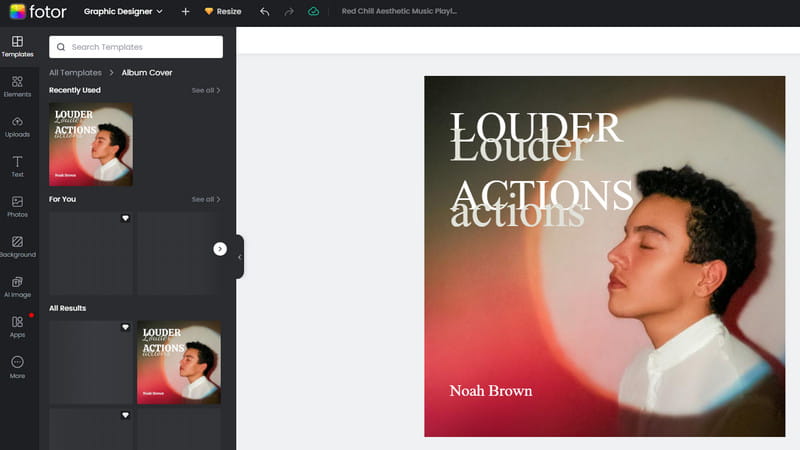Click the Resize button

point(222,11)
